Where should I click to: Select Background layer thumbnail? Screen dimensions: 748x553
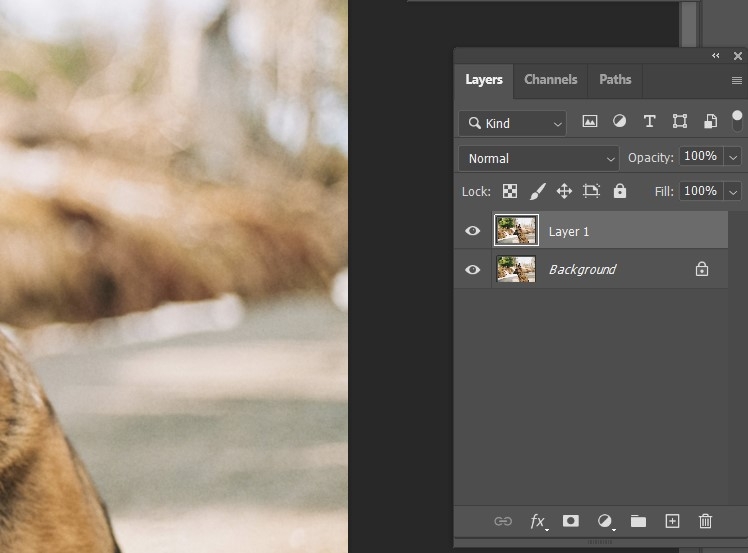(516, 269)
